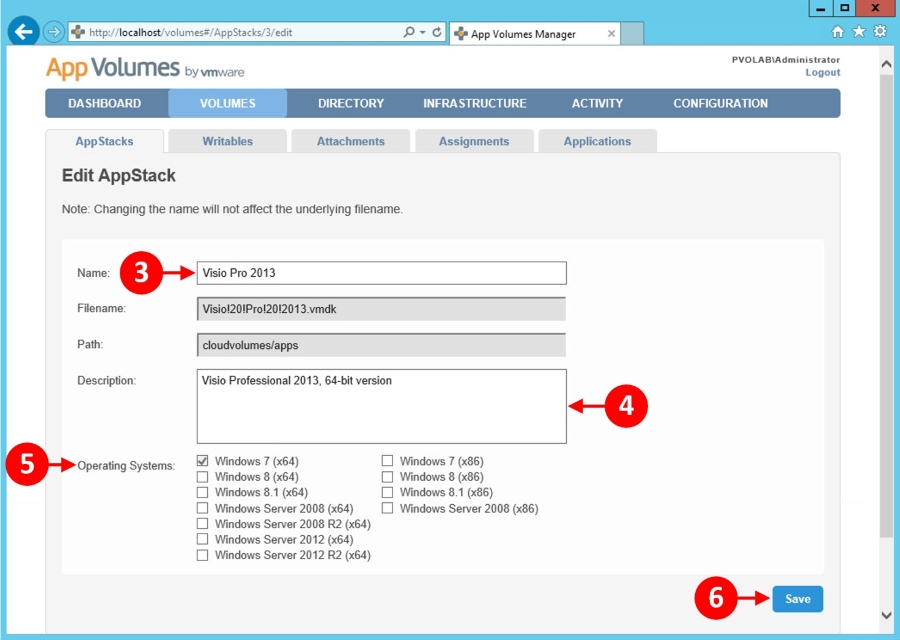Switch to the Writables tab

point(227,141)
